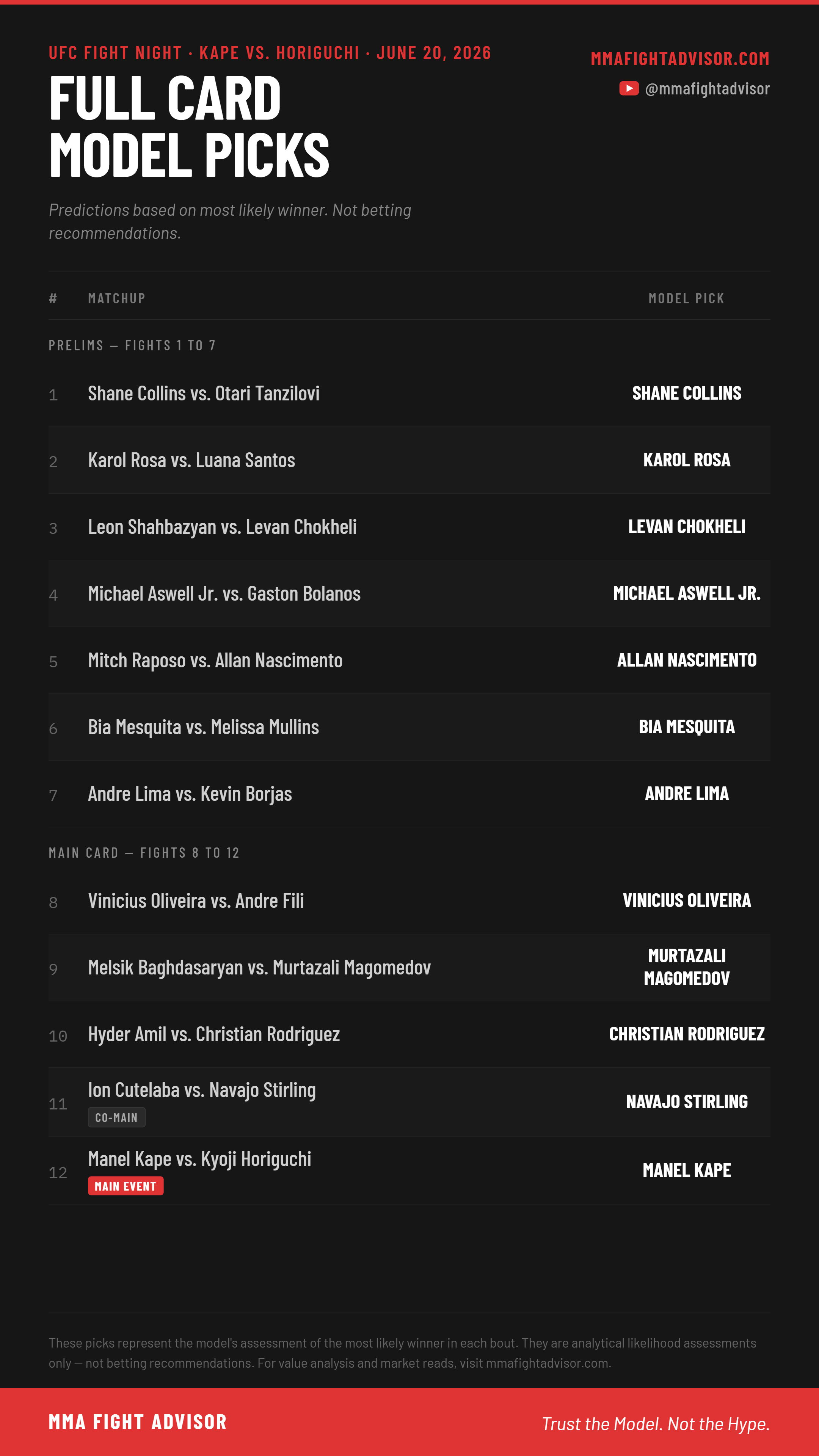Click the MMA FIGHT ADVISOR footer logo
The width and height of the screenshot is (819, 1456).
[137, 1422]
